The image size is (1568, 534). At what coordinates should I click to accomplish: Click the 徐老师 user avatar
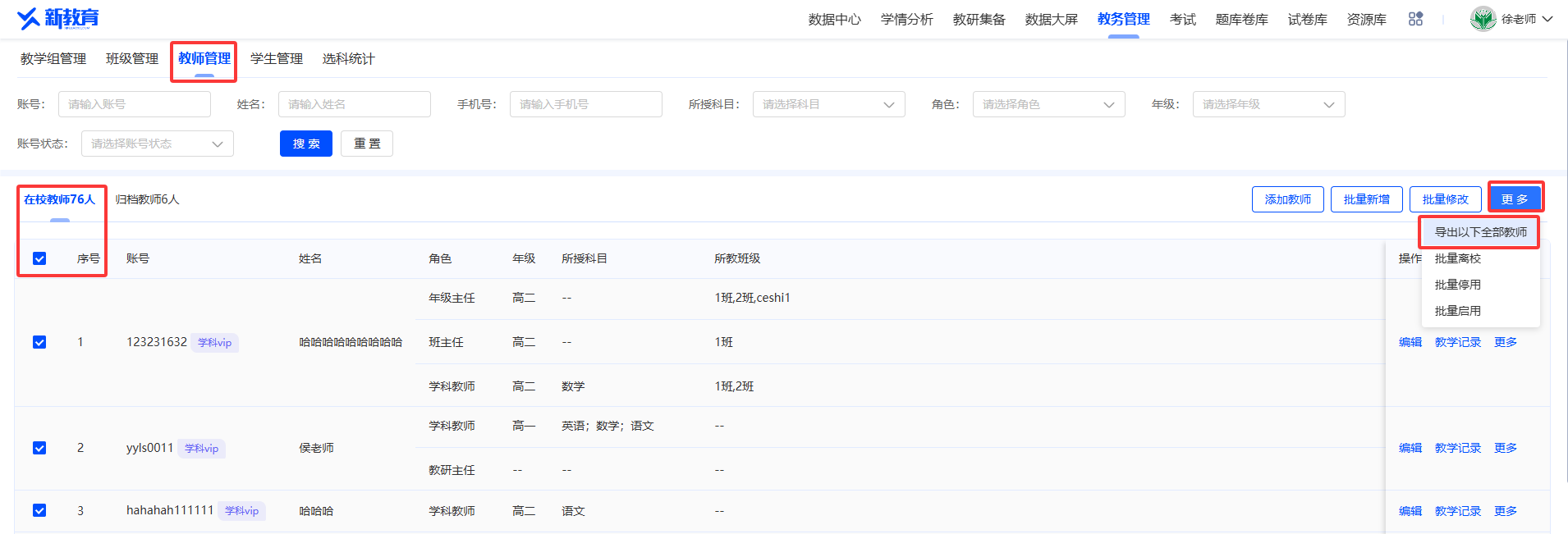1483,19
